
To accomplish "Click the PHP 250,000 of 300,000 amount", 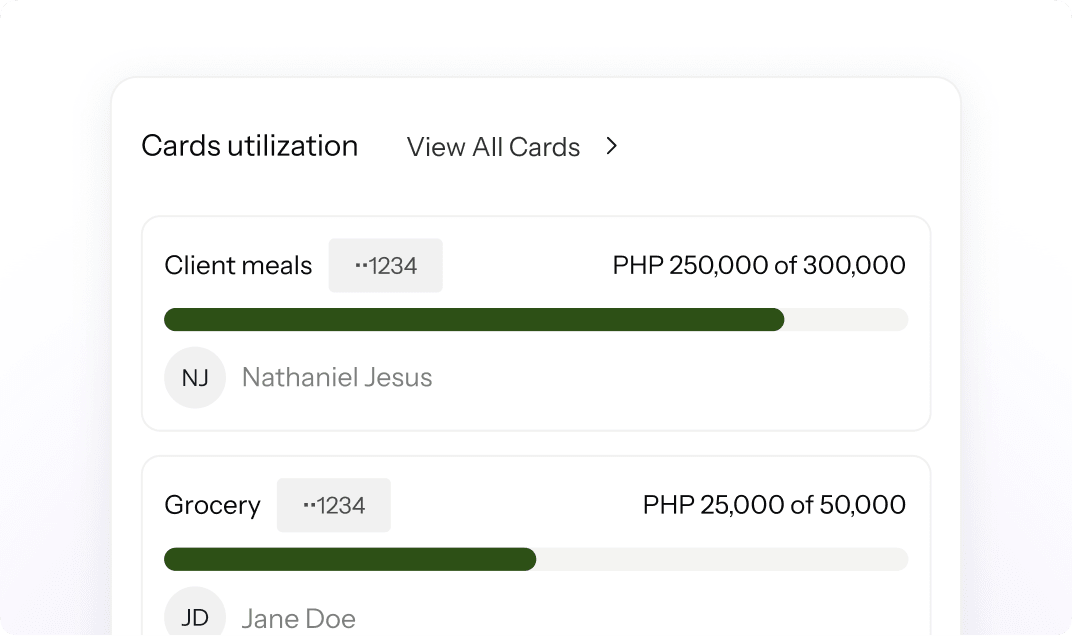I will (759, 266).
